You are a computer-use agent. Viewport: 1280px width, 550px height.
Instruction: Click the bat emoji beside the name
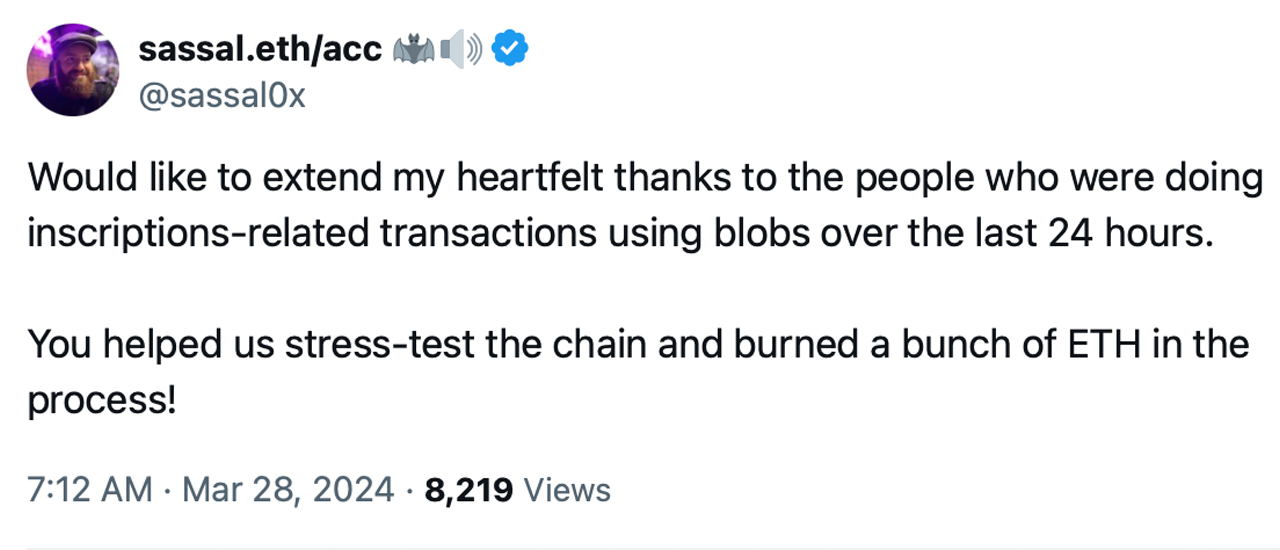click(415, 49)
